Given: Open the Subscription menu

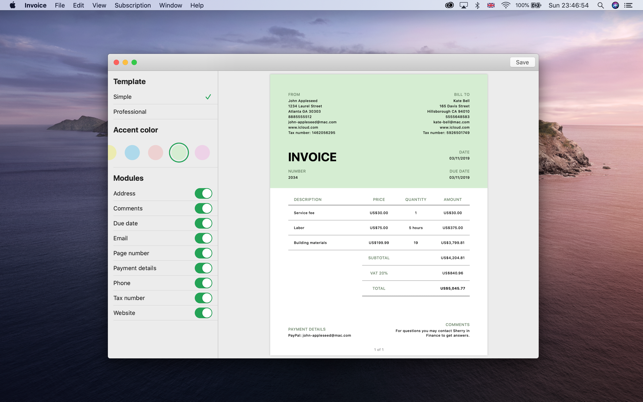Looking at the screenshot, I should 132,5.
